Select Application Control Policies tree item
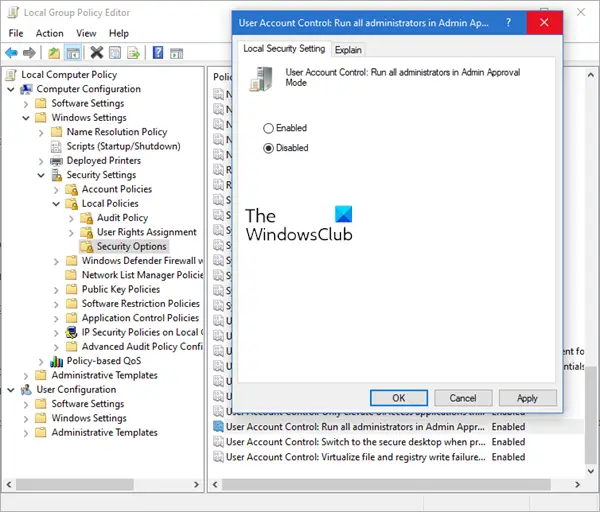The width and height of the screenshot is (600, 512). click(x=140, y=318)
